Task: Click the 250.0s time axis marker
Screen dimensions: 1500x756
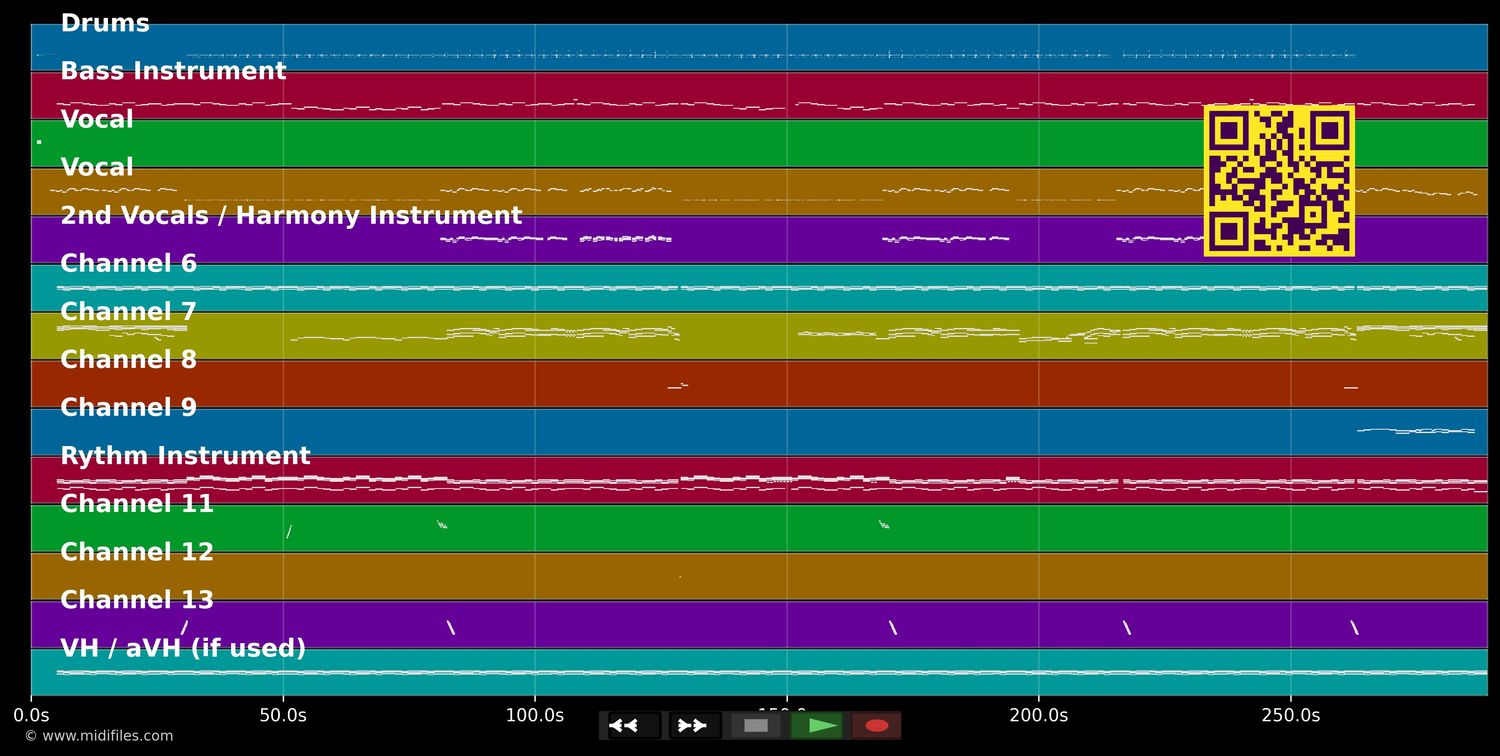Action: (x=1290, y=715)
